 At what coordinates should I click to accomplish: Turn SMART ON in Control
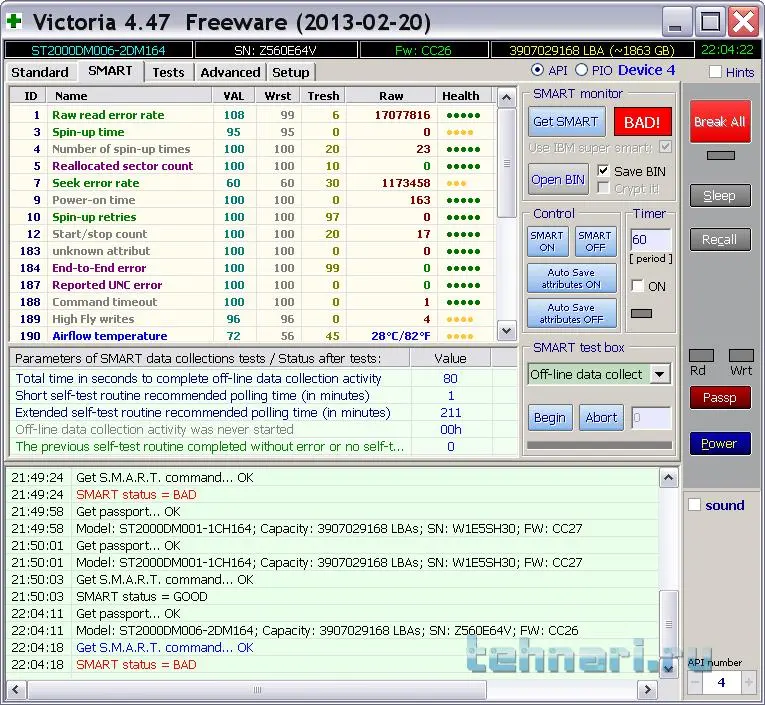pos(547,241)
